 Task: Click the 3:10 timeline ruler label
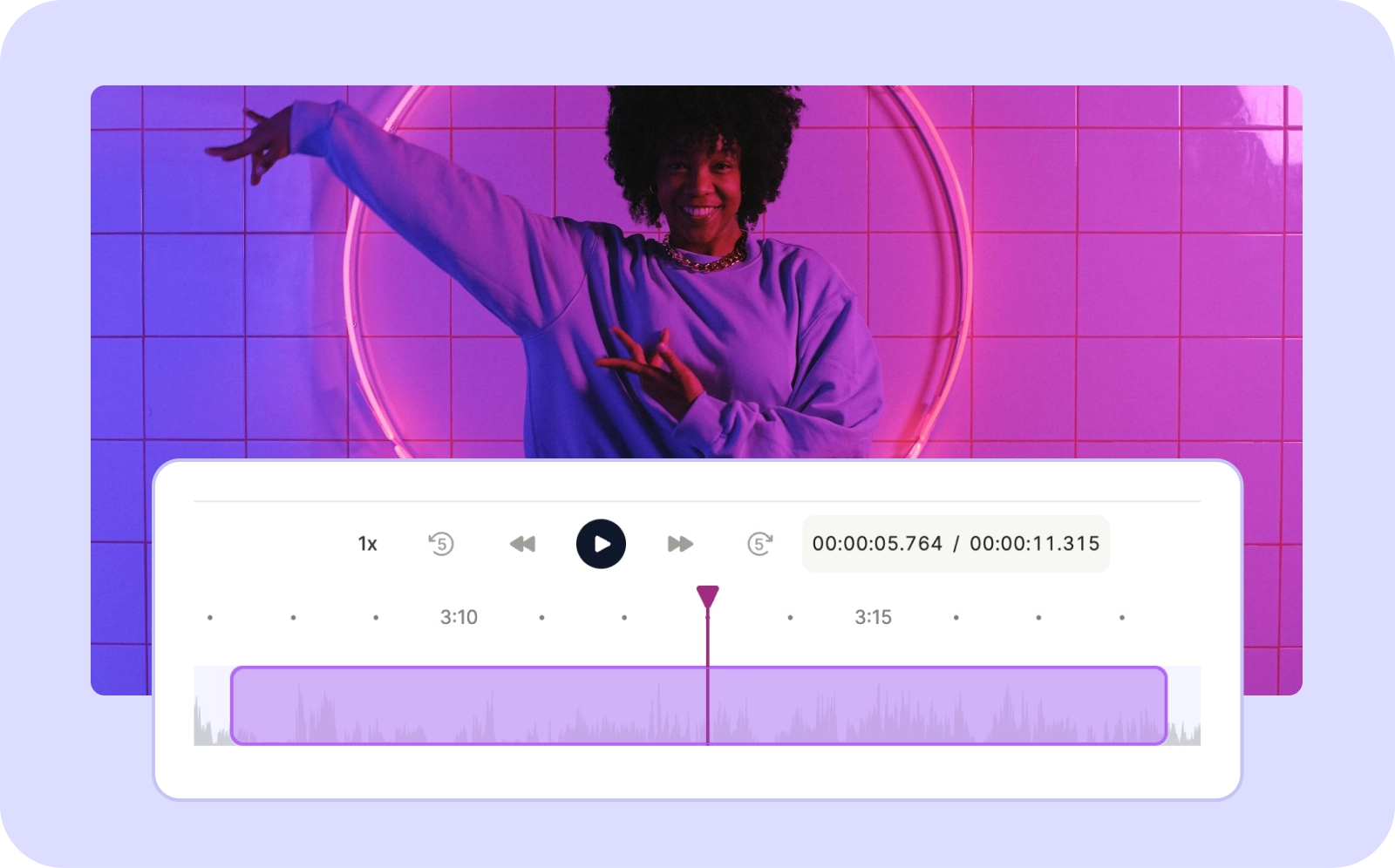tap(459, 616)
